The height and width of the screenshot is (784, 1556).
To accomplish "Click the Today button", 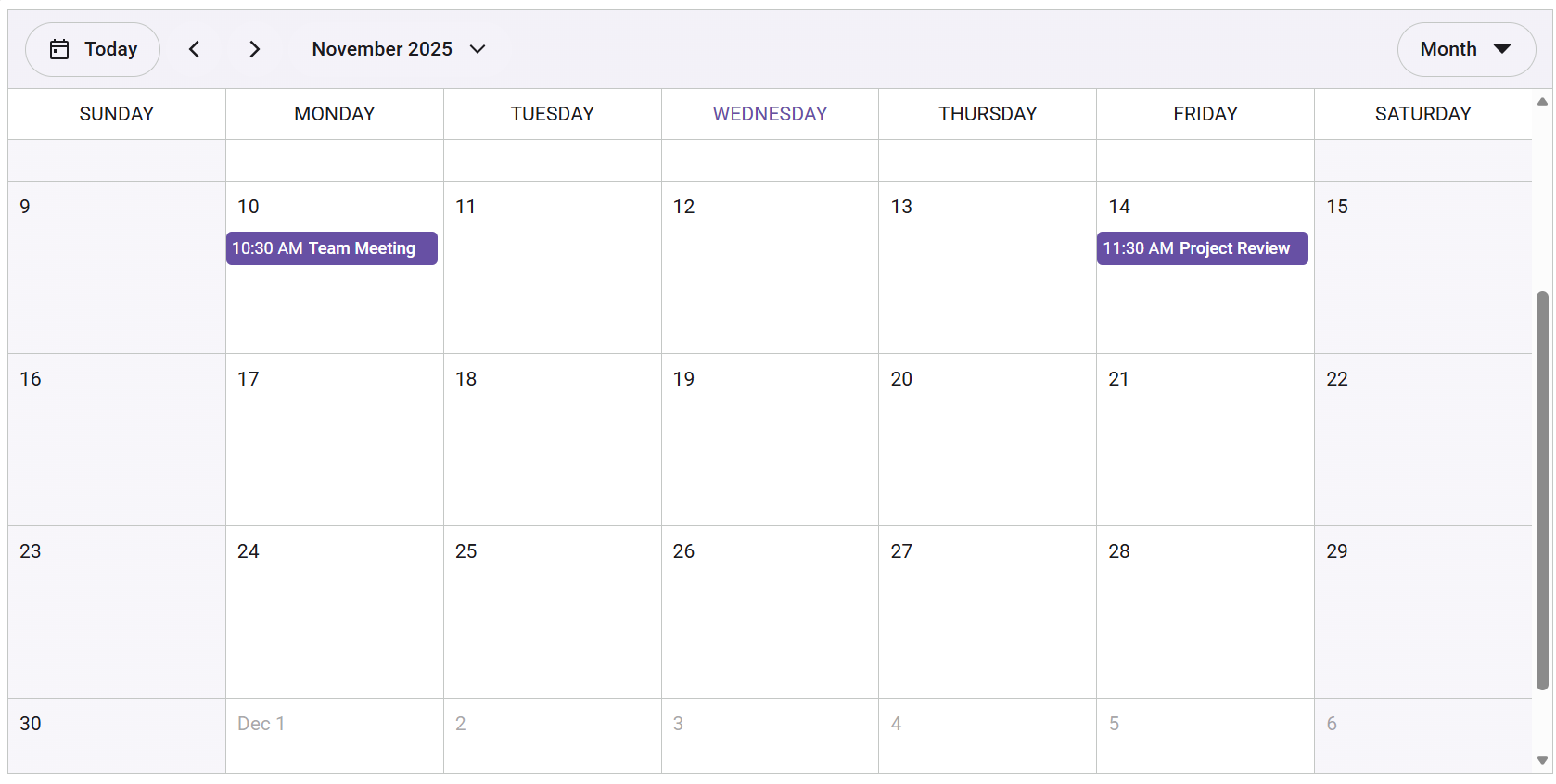I will click(93, 48).
